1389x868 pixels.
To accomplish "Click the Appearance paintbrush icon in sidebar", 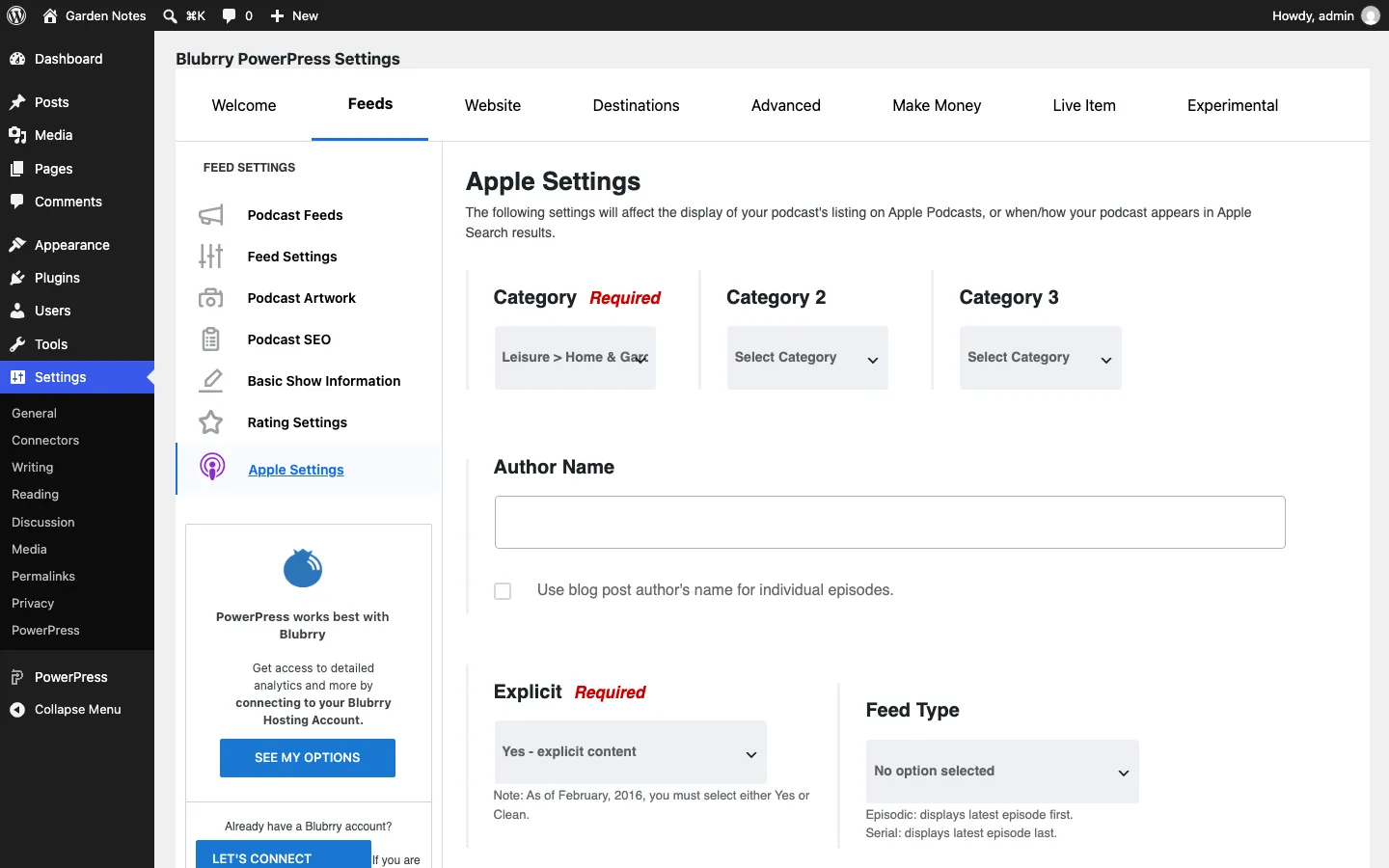I will [17, 245].
